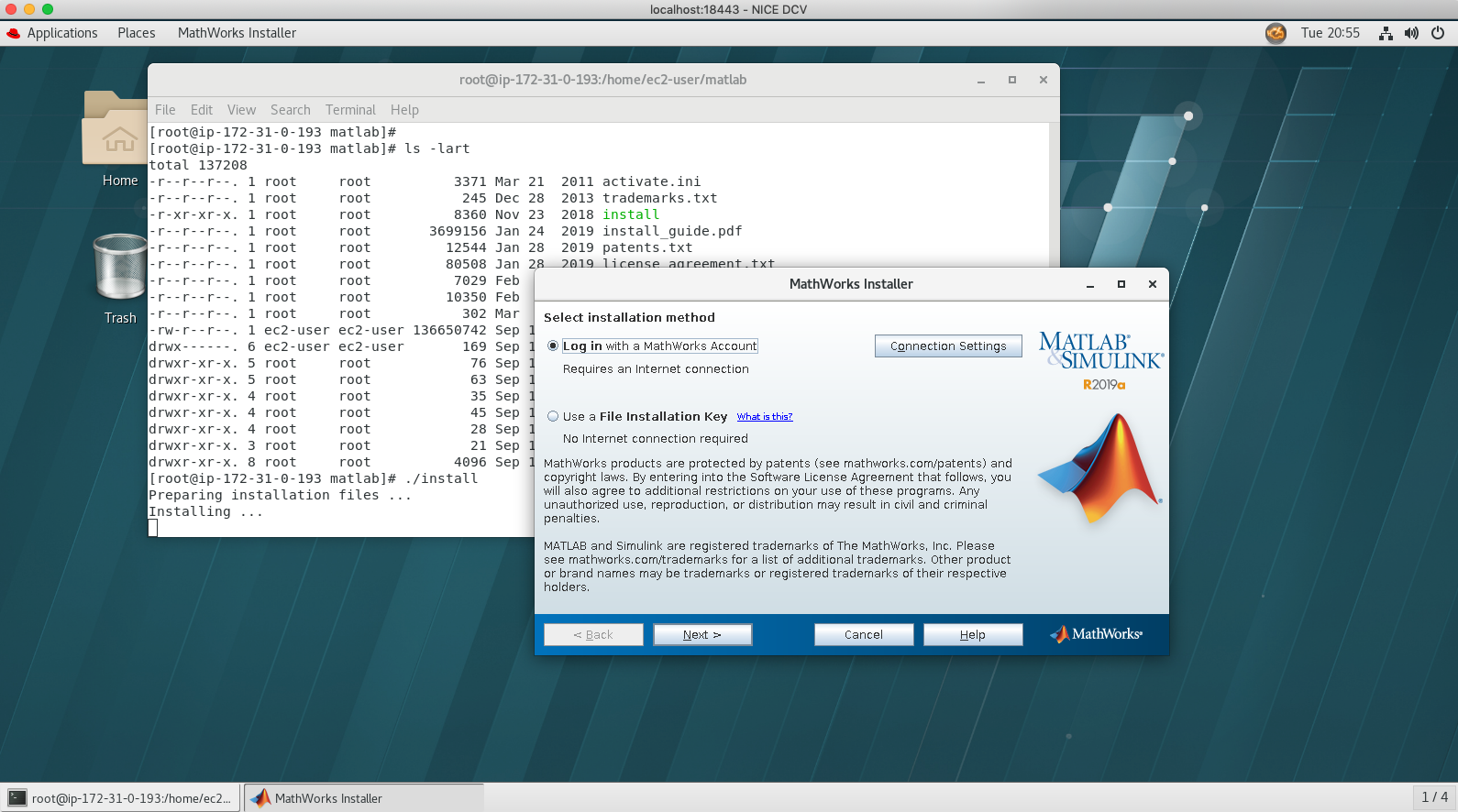Viewport: 1458px width, 812px height.
Task: Click the Next button
Action: pos(702,635)
